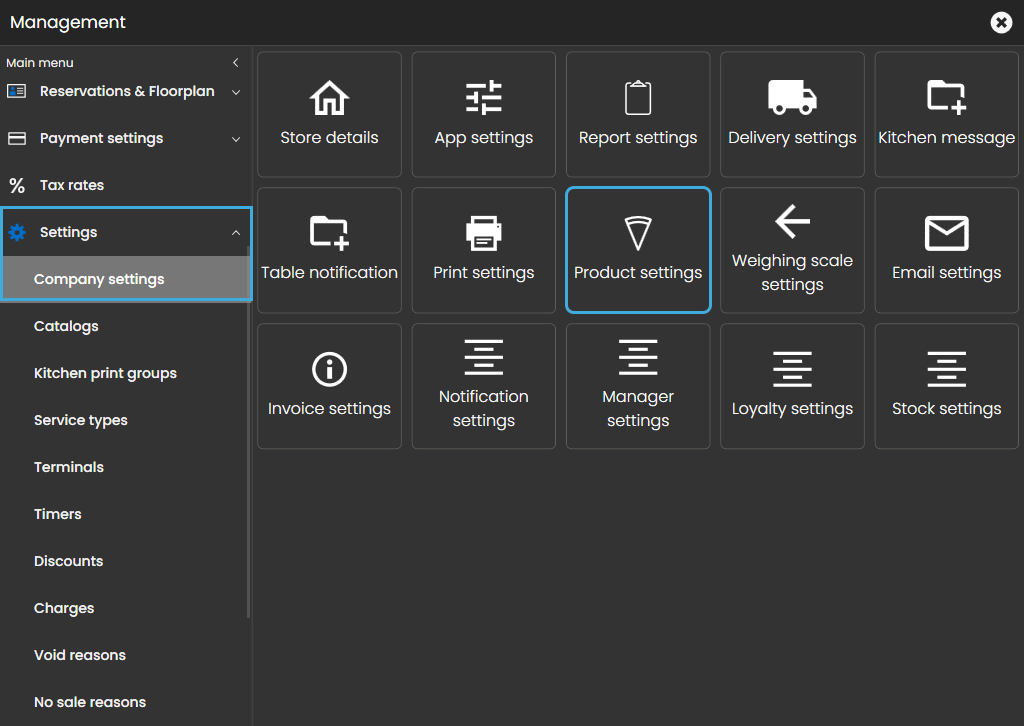This screenshot has height=726, width=1024.
Task: Close the Management window
Action: click(x=1001, y=22)
